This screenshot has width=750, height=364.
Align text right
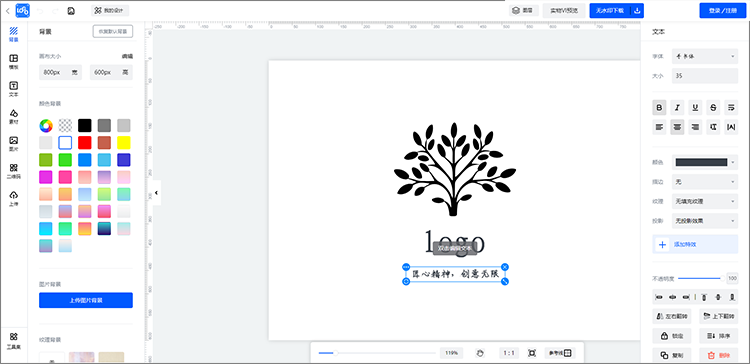[695, 127]
